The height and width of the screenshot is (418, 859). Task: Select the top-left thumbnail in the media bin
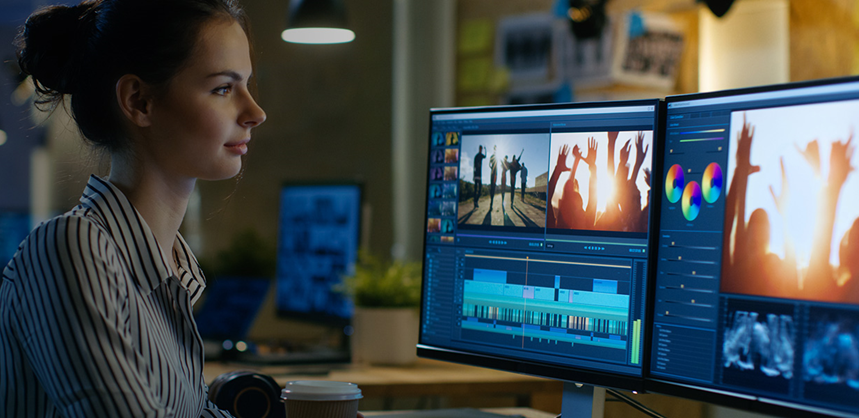point(438,139)
